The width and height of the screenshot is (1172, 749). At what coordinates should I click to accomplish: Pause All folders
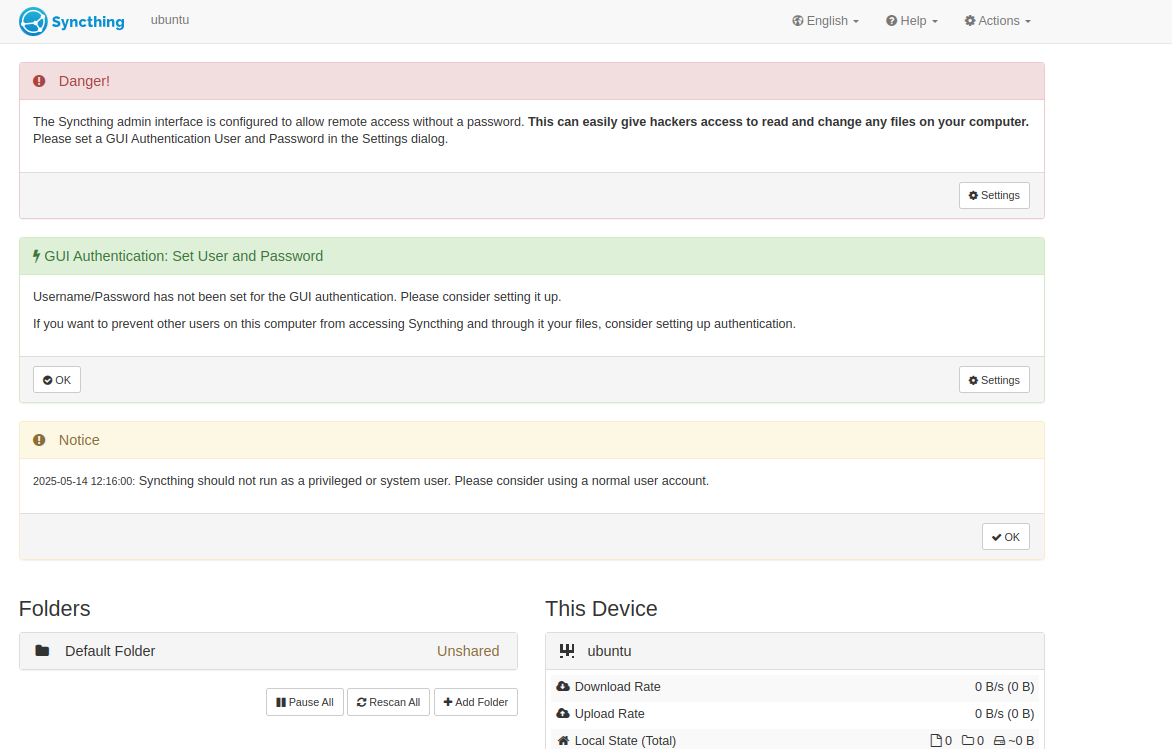point(305,702)
